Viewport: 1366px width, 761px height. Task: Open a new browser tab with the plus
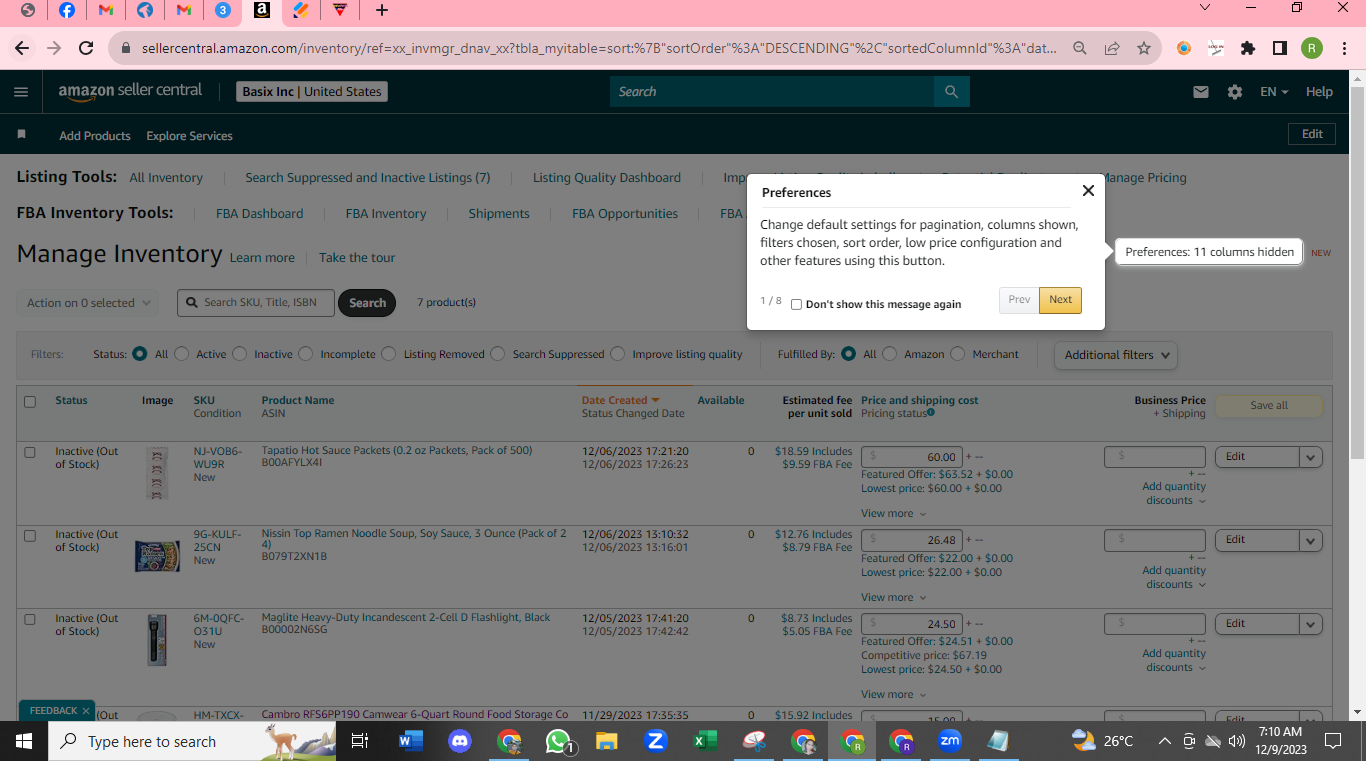point(382,10)
